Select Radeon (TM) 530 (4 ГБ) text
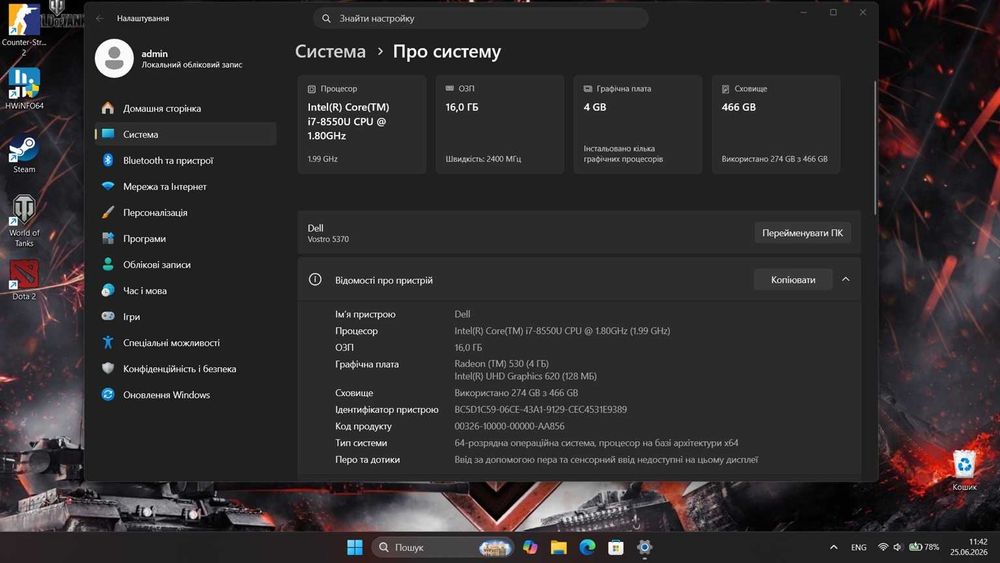This screenshot has width=1000, height=563. [x=501, y=363]
